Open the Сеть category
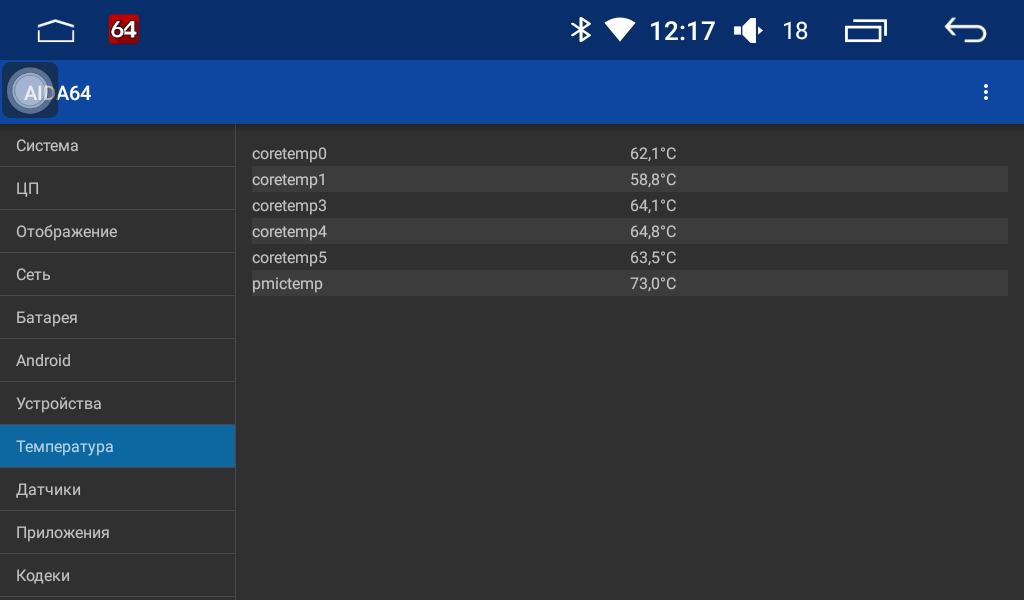 117,275
